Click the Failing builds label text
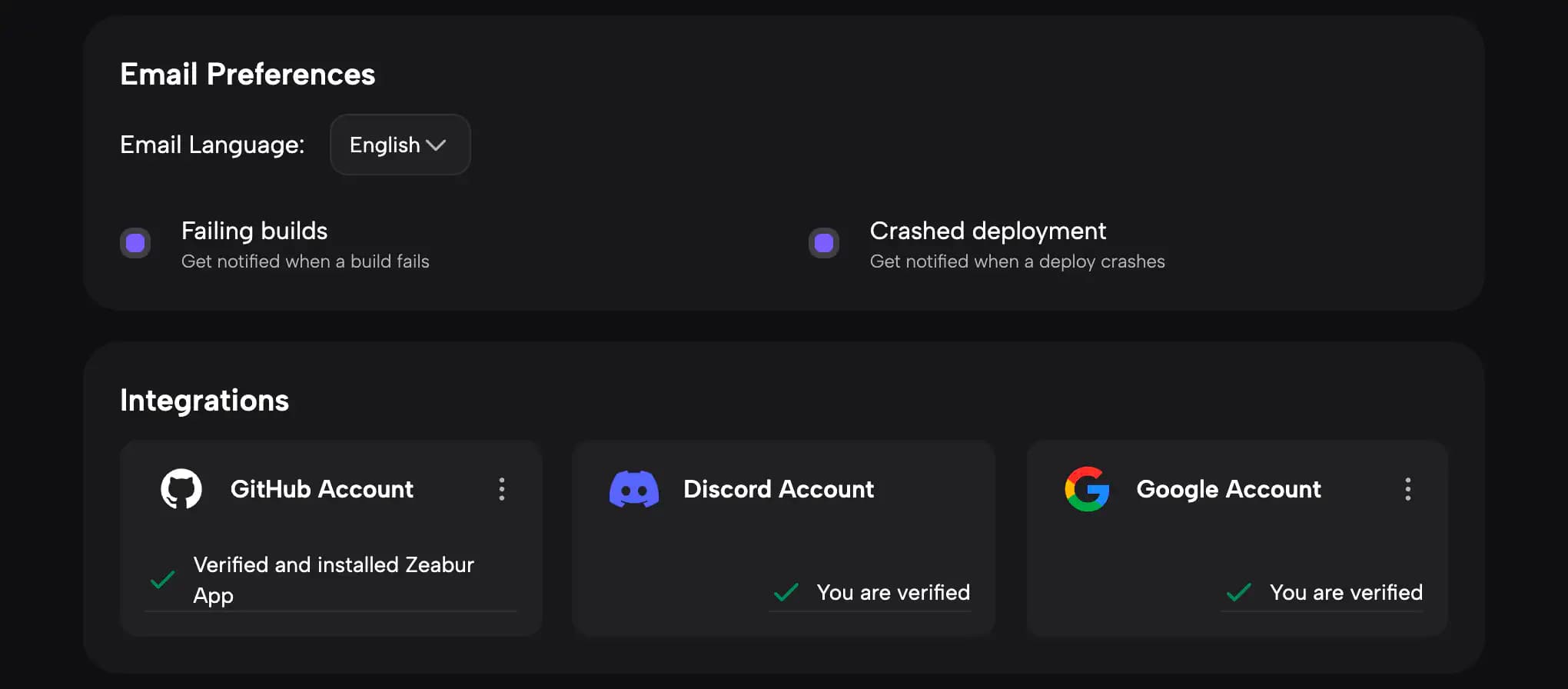 (254, 231)
